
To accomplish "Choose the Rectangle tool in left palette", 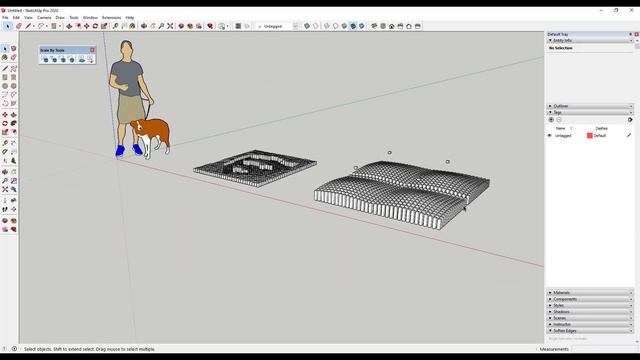I will click(5, 77).
